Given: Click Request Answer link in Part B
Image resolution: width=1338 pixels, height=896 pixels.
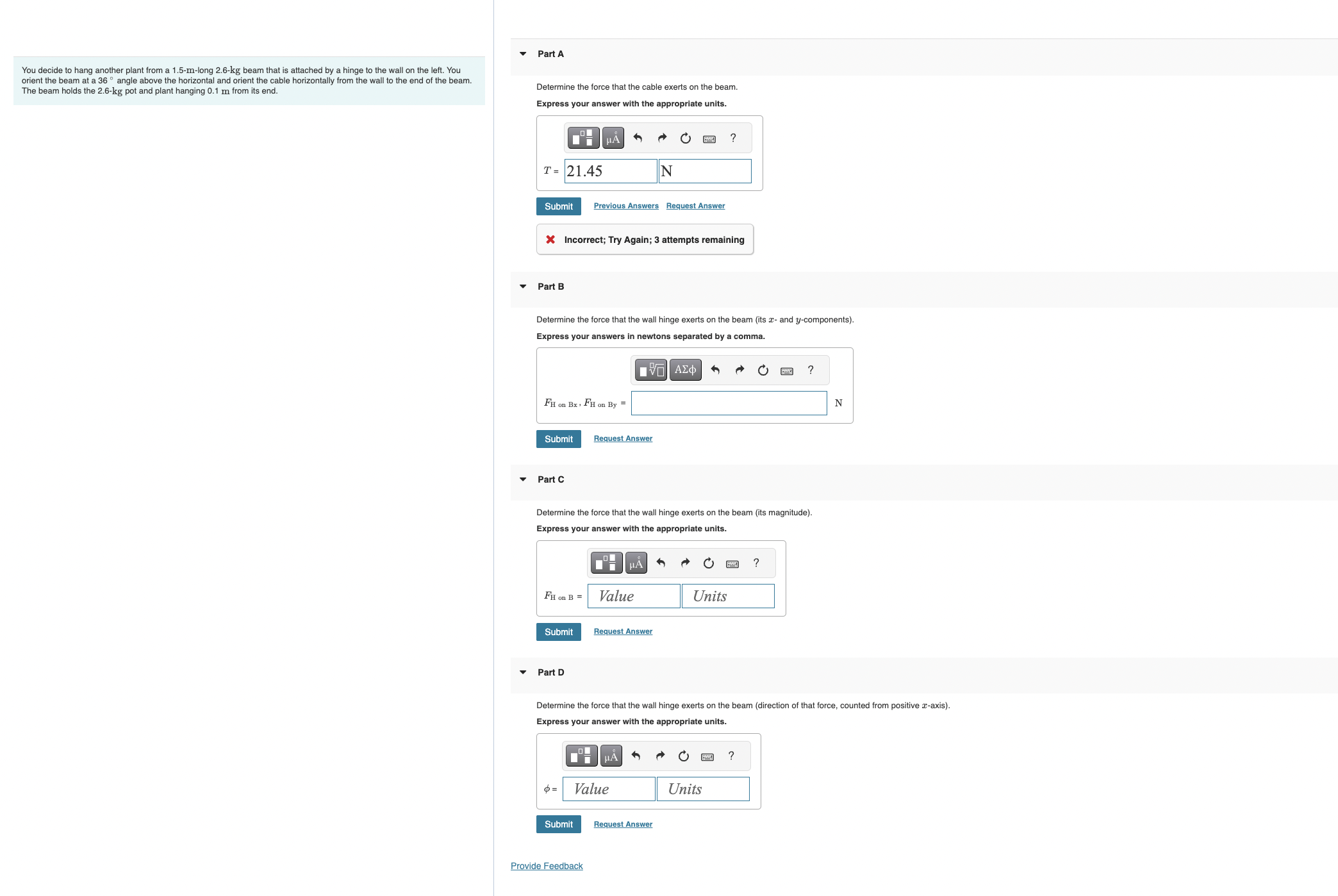Looking at the screenshot, I should (622, 438).
